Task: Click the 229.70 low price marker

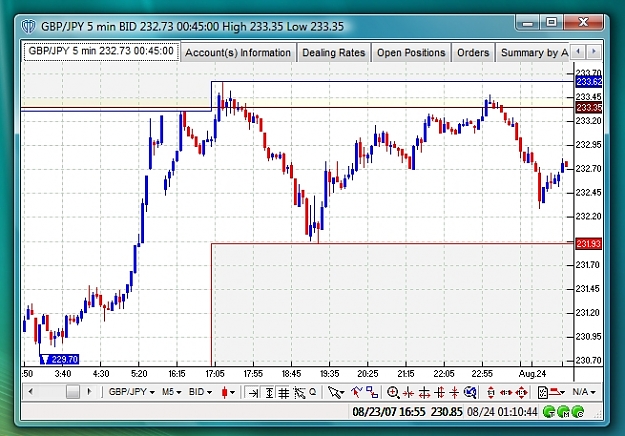Action: click(59, 359)
